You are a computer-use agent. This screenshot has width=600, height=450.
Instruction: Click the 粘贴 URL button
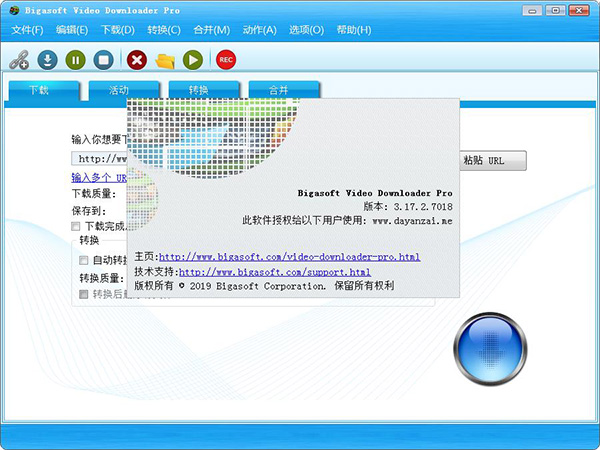(x=493, y=160)
